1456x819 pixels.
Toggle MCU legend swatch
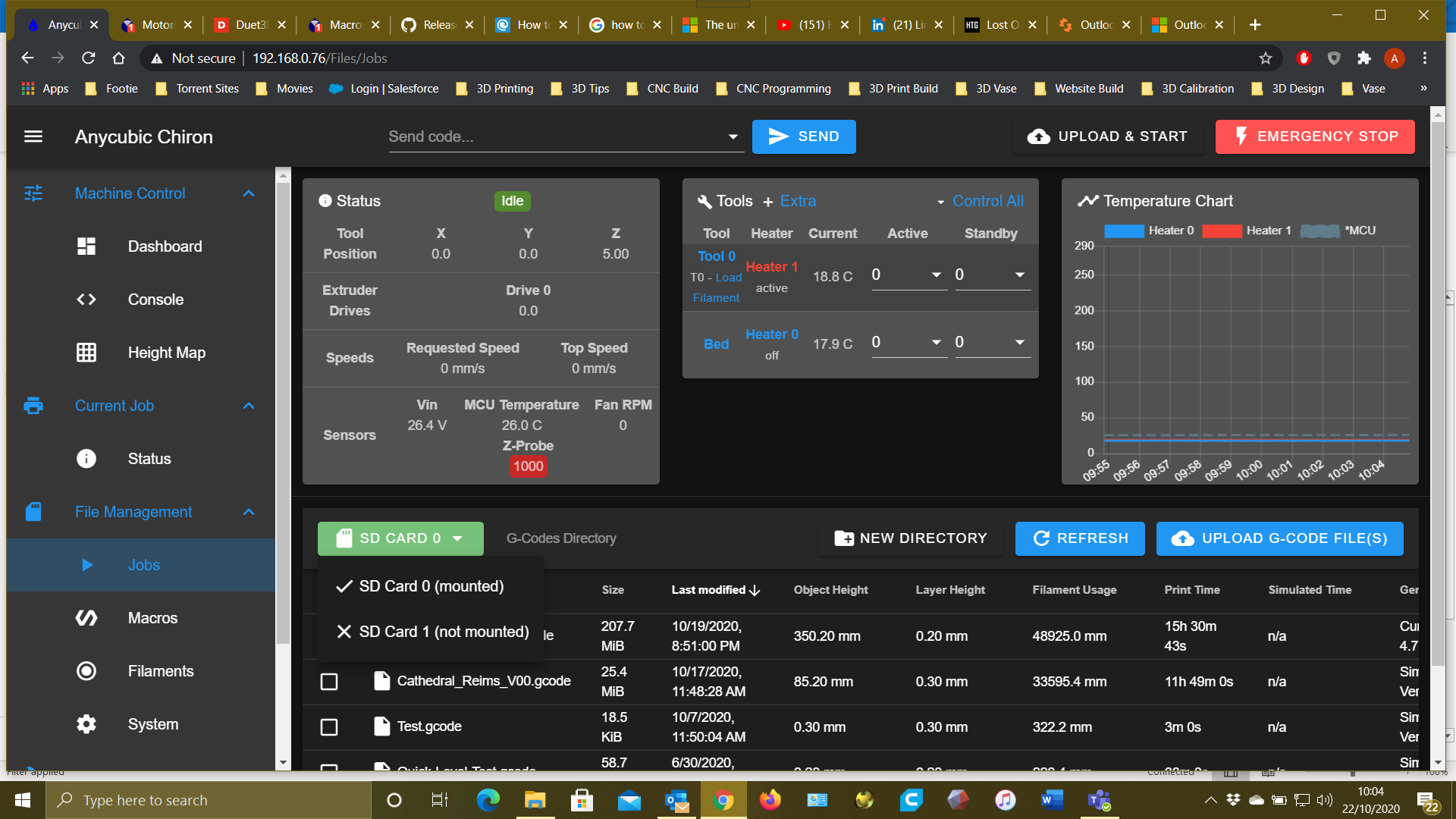point(1320,231)
